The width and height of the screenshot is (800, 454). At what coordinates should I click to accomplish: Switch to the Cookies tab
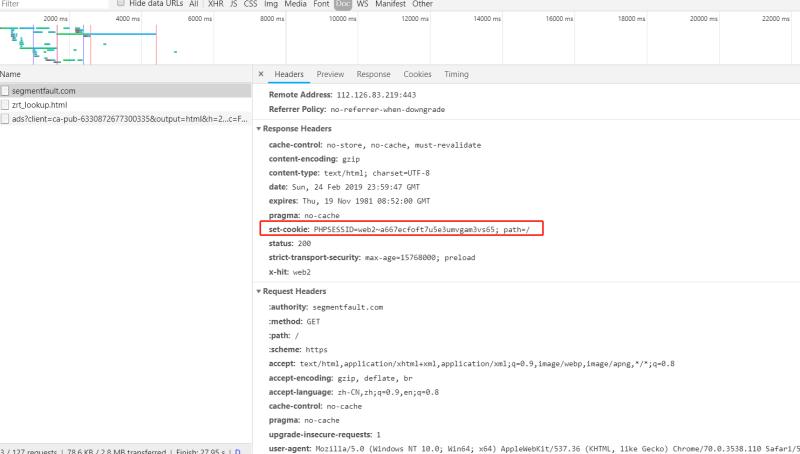[x=417, y=74]
